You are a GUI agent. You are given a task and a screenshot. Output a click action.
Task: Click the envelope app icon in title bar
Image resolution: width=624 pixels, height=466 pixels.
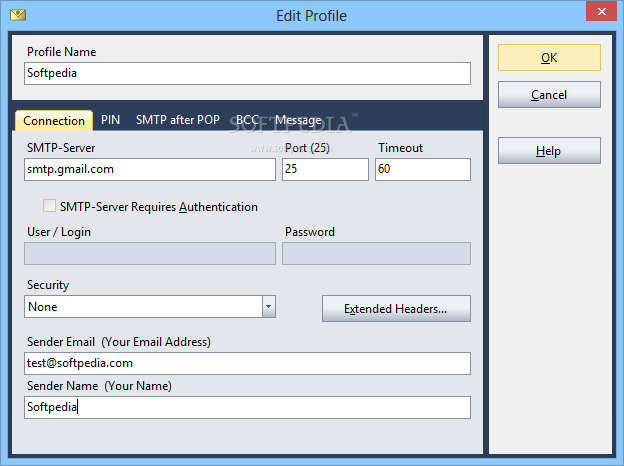(x=18, y=15)
